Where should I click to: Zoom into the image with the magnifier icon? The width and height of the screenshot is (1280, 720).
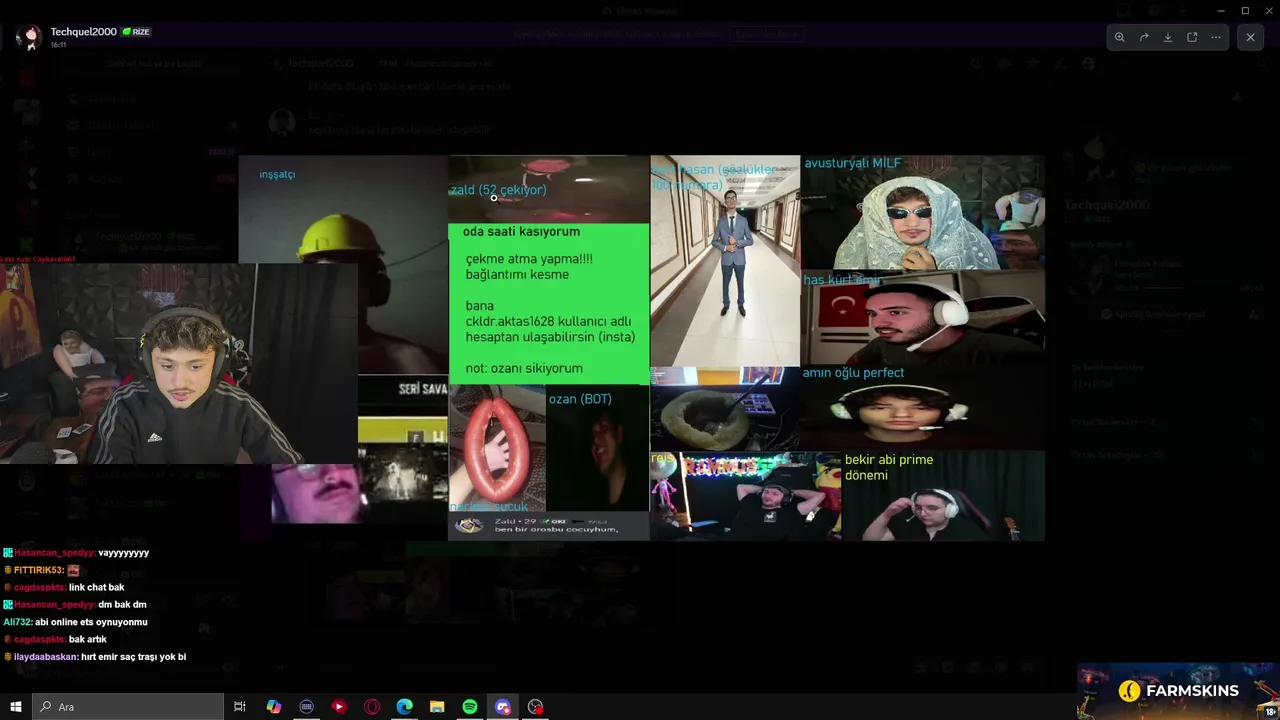(x=1119, y=37)
